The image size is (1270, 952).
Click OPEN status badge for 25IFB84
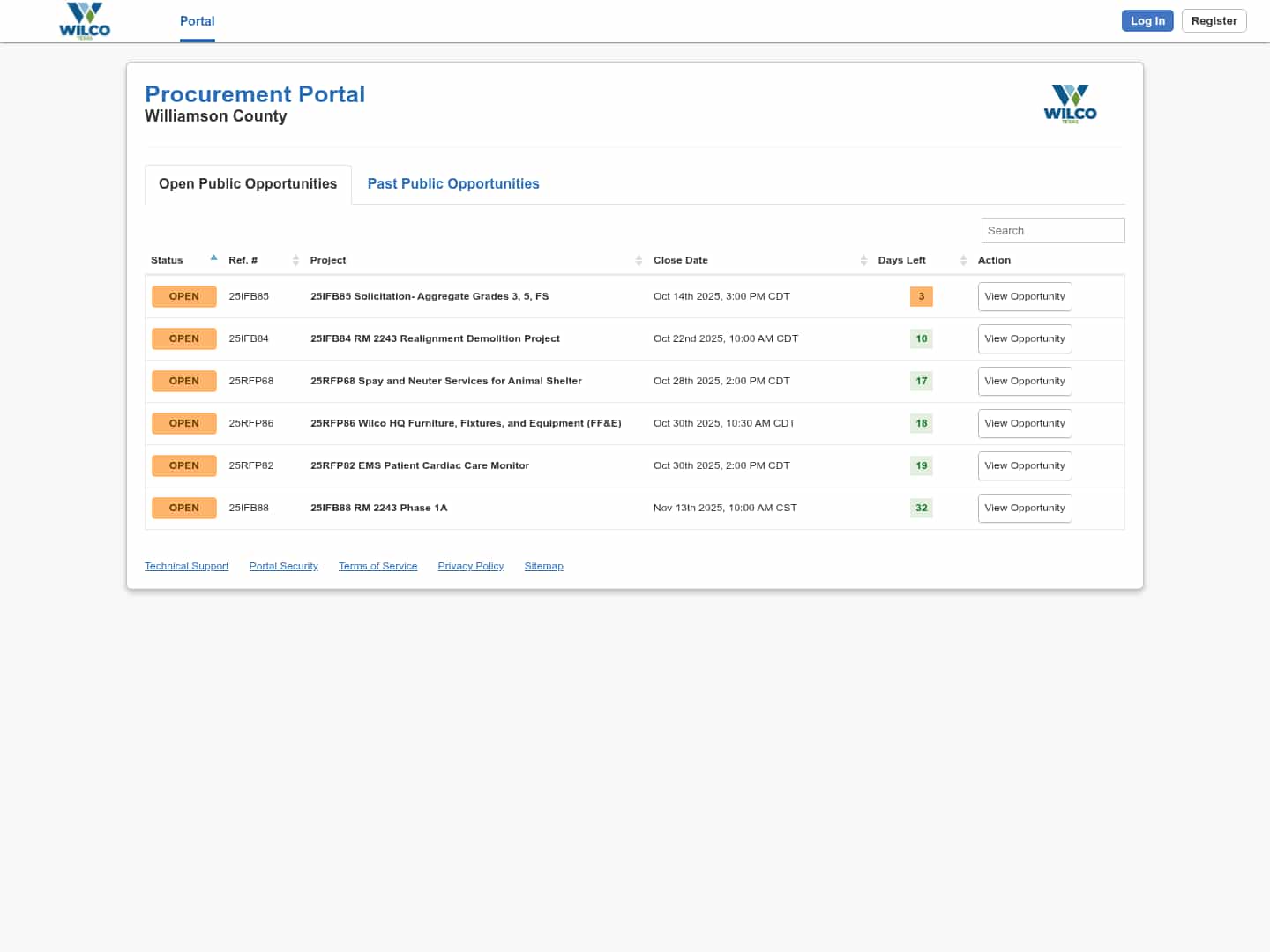point(183,339)
